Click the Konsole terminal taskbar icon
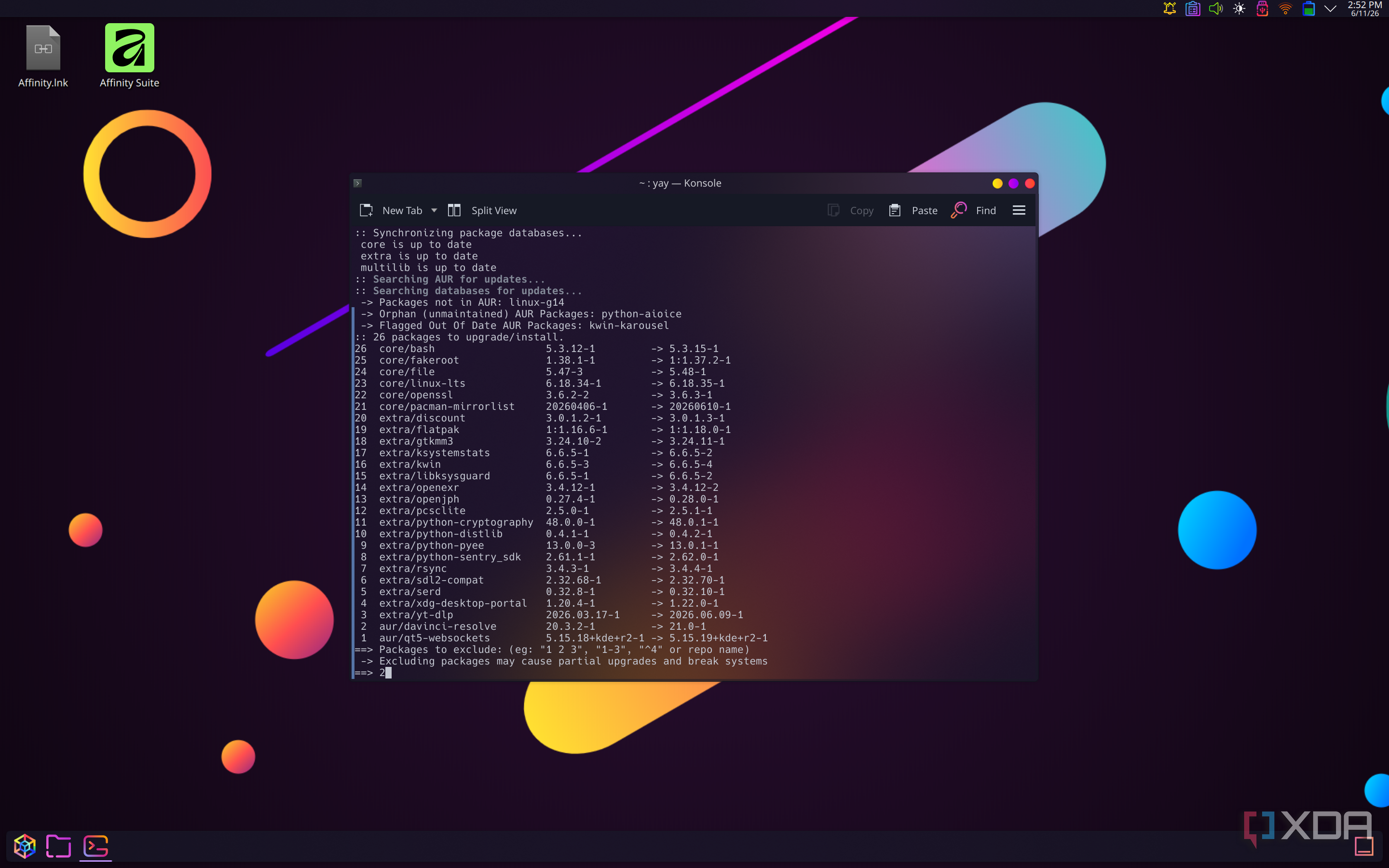 click(96, 846)
